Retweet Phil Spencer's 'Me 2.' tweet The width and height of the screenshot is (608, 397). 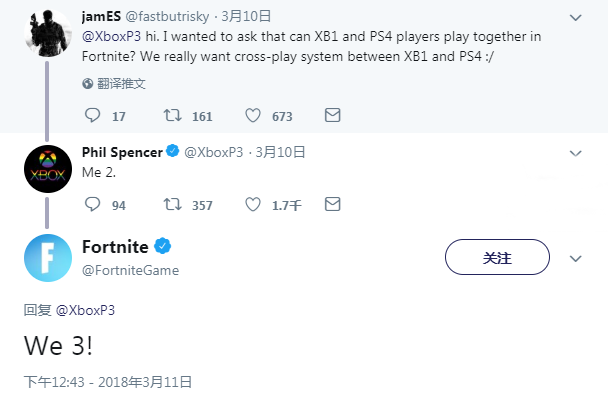(172, 204)
